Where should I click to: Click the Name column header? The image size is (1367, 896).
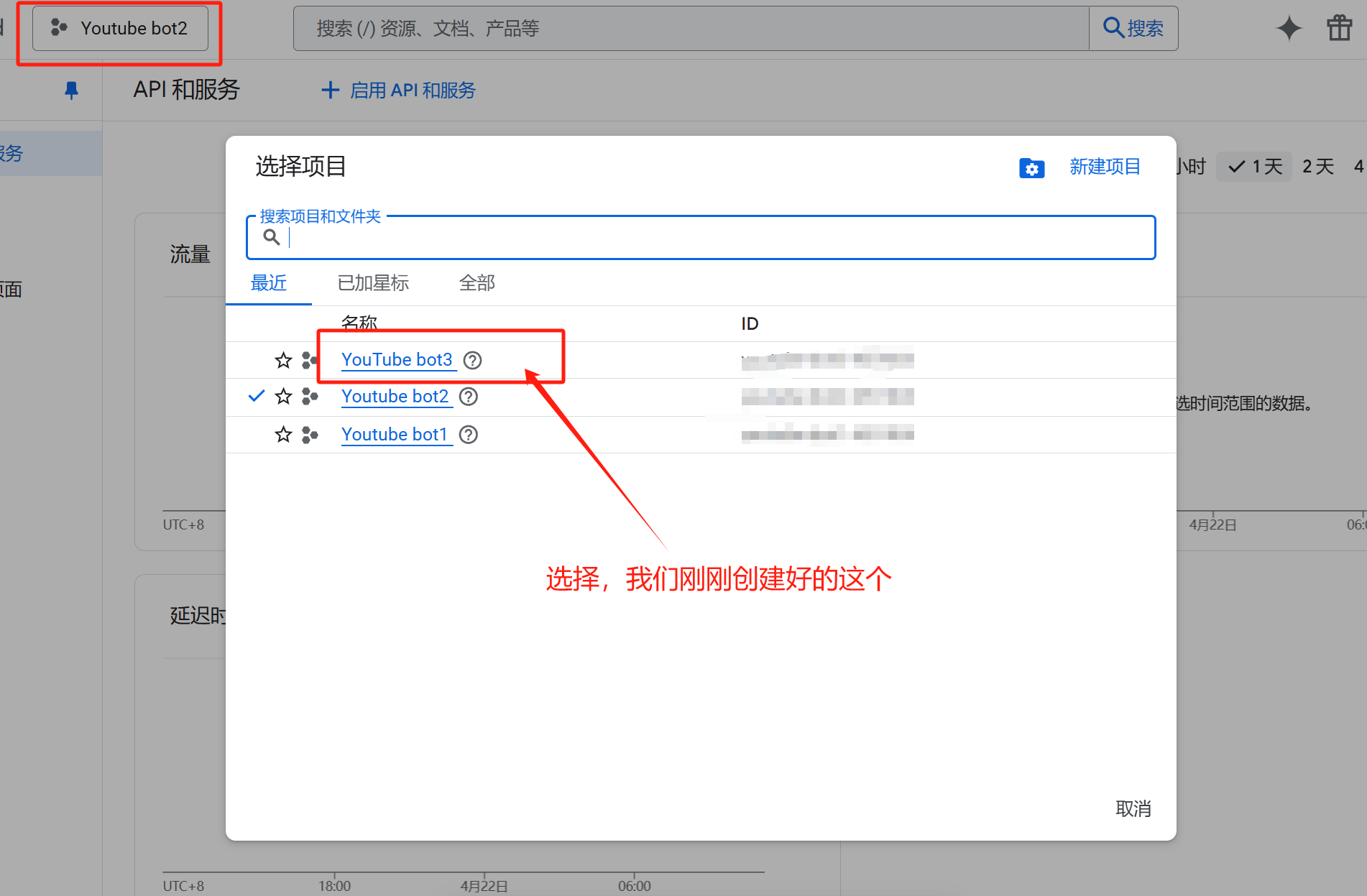point(359,323)
